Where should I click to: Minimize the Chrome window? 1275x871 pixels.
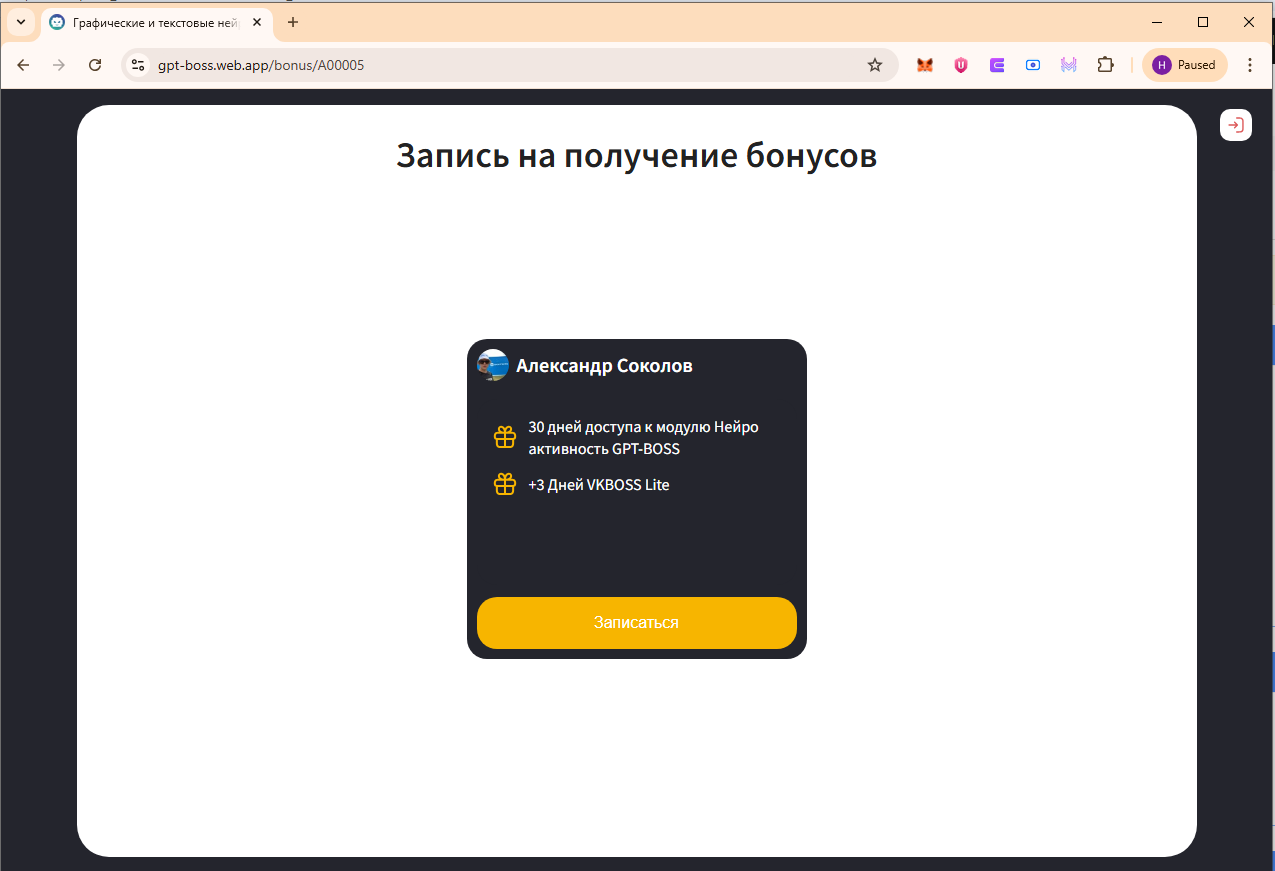1157,22
